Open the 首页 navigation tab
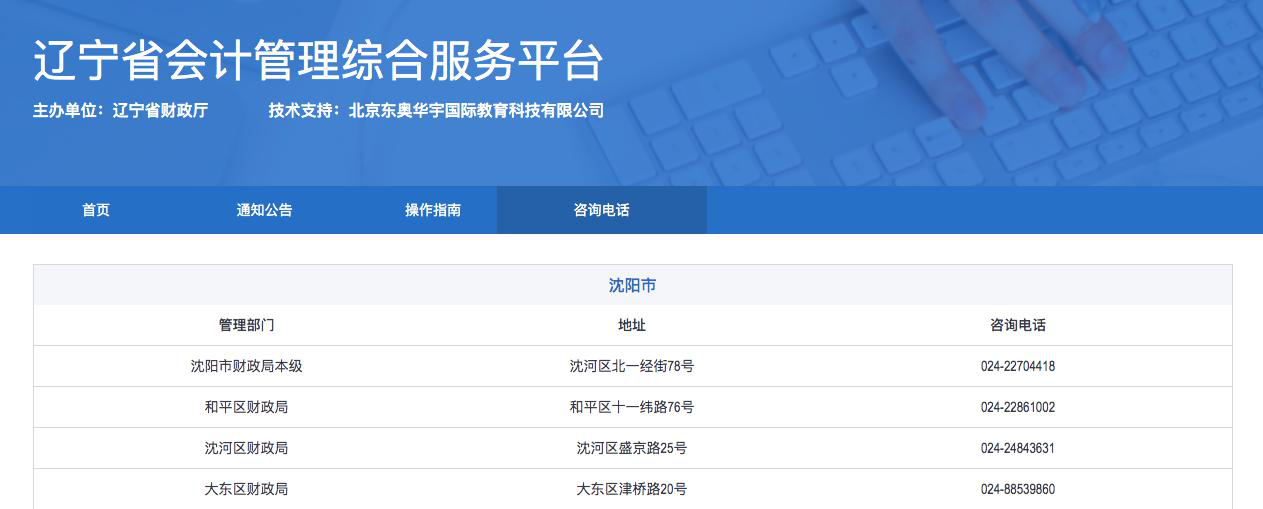 (96, 210)
